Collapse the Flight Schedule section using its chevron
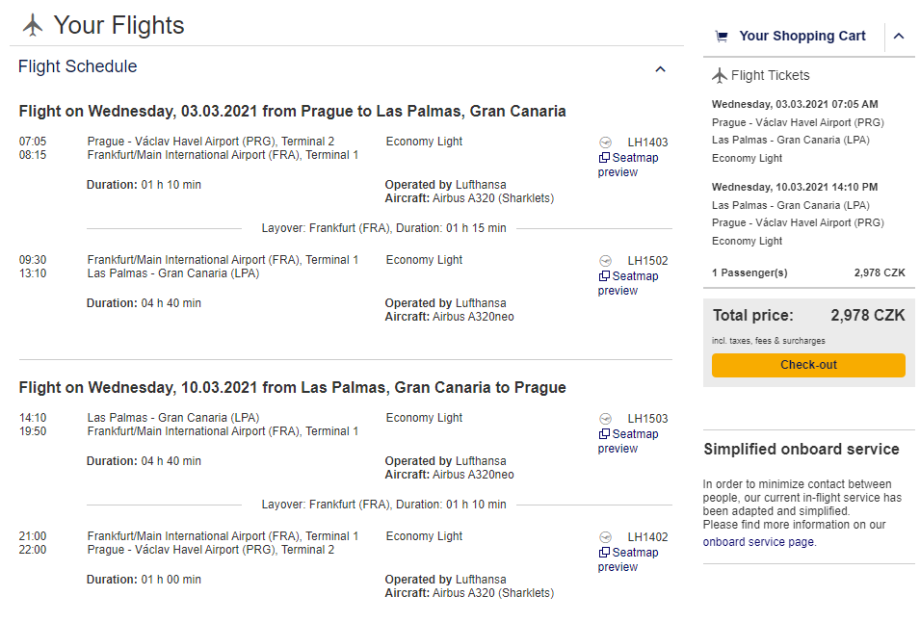Image resolution: width=920 pixels, height=622 pixels. click(x=660, y=69)
